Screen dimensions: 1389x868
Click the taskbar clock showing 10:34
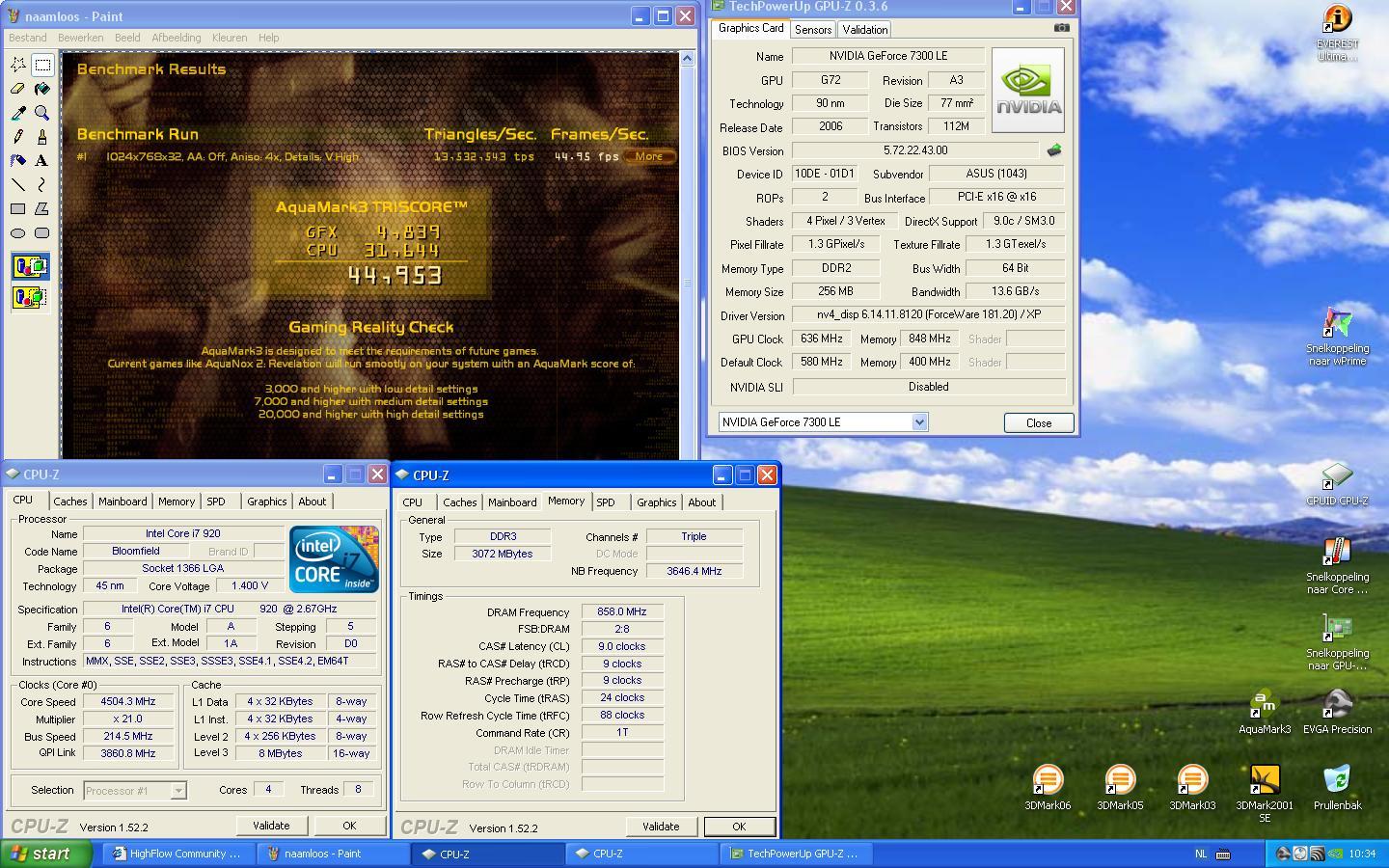pyautogui.click(x=1362, y=854)
